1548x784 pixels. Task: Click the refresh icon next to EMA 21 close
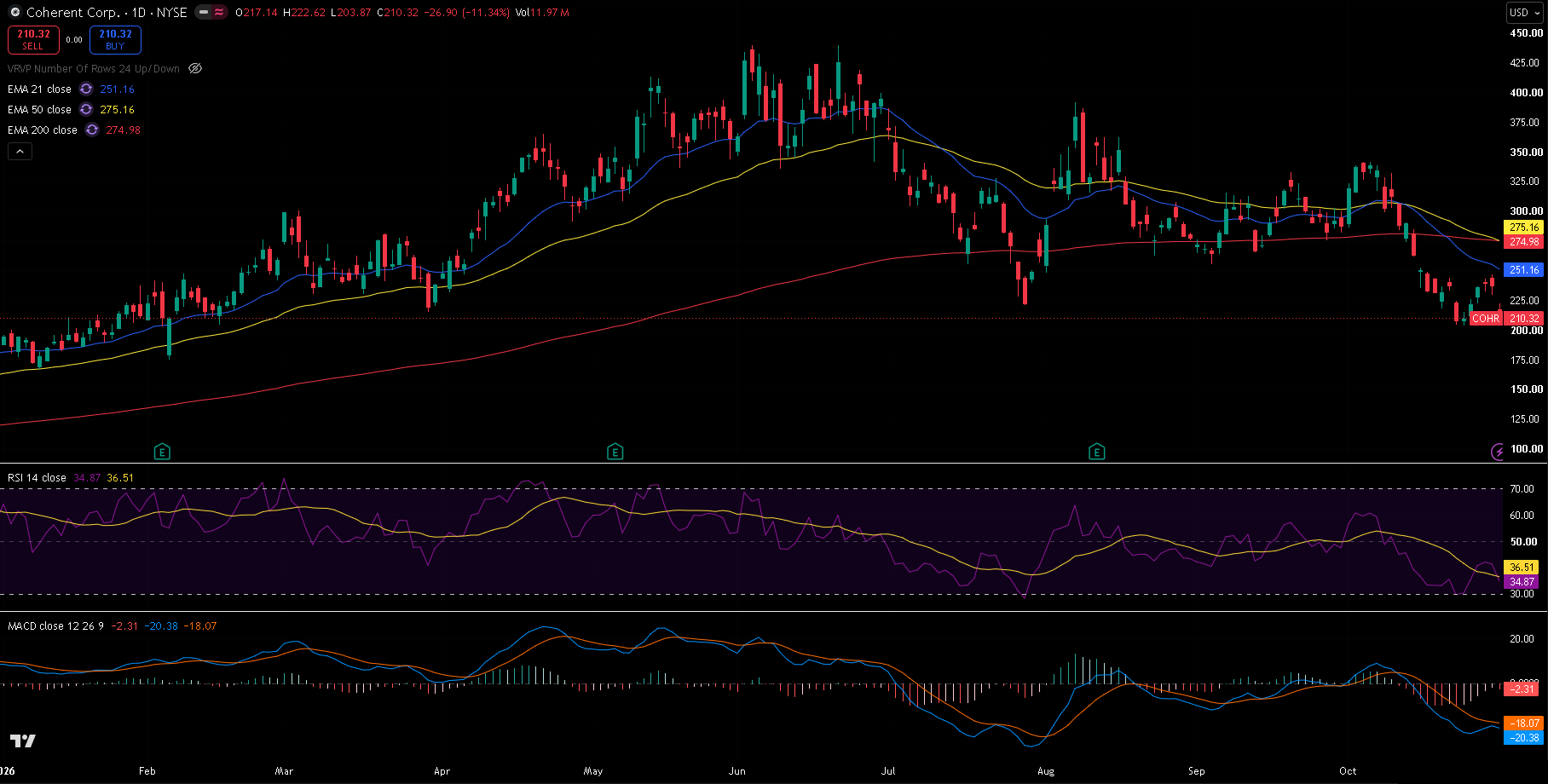[86, 89]
